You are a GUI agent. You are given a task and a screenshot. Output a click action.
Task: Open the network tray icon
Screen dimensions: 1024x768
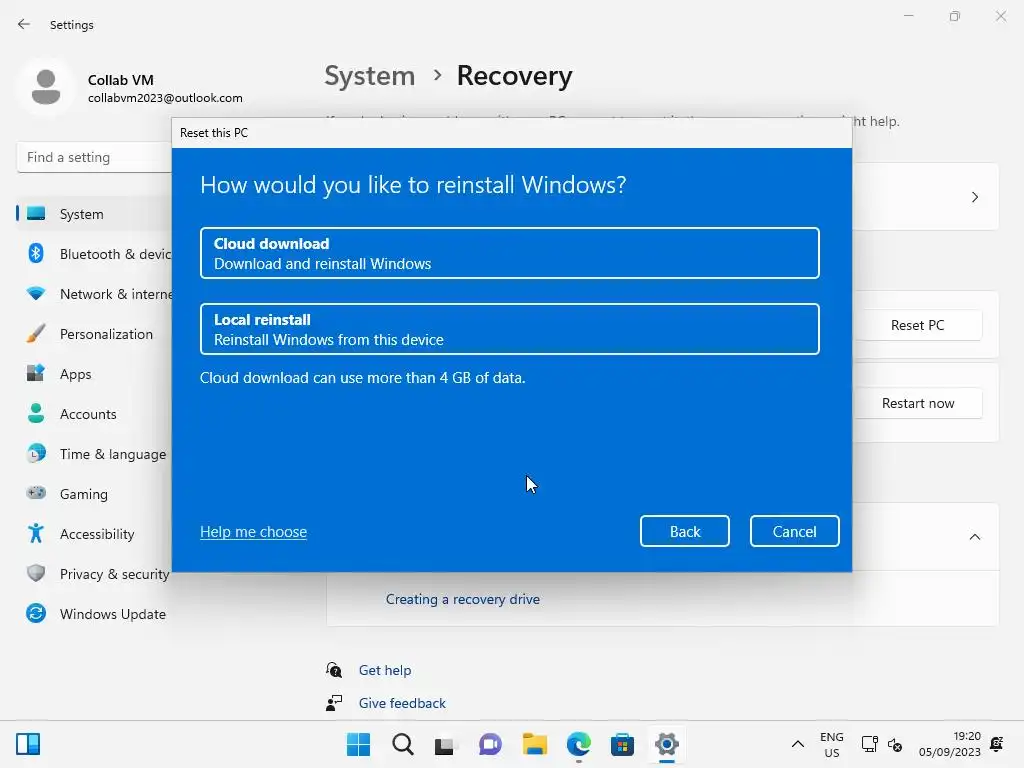coord(869,744)
